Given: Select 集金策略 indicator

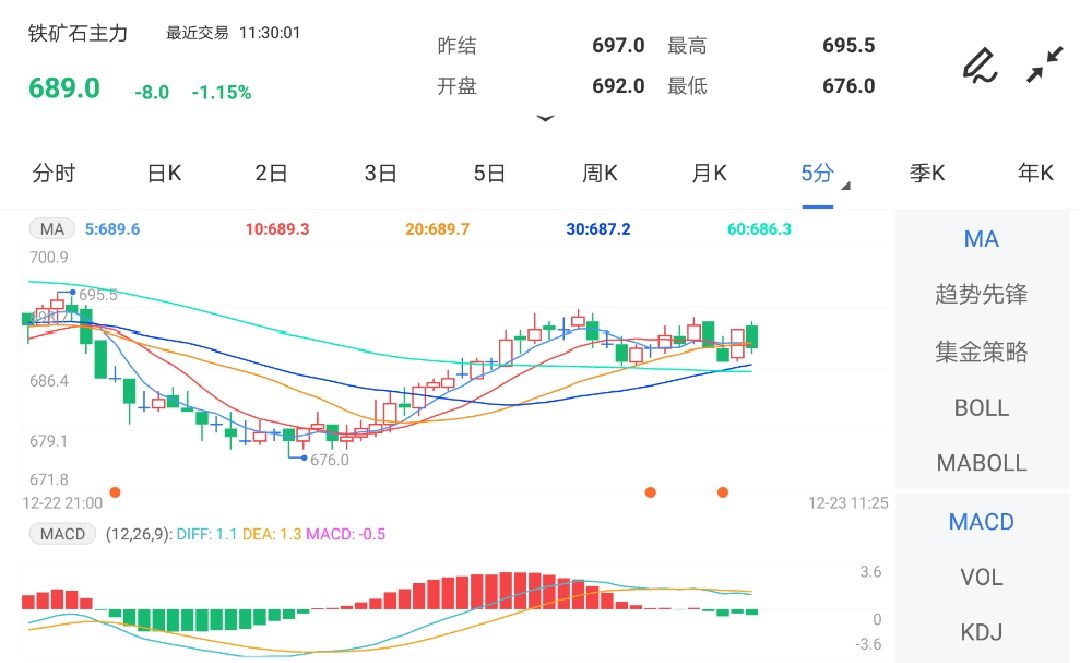Looking at the screenshot, I should point(981,352).
